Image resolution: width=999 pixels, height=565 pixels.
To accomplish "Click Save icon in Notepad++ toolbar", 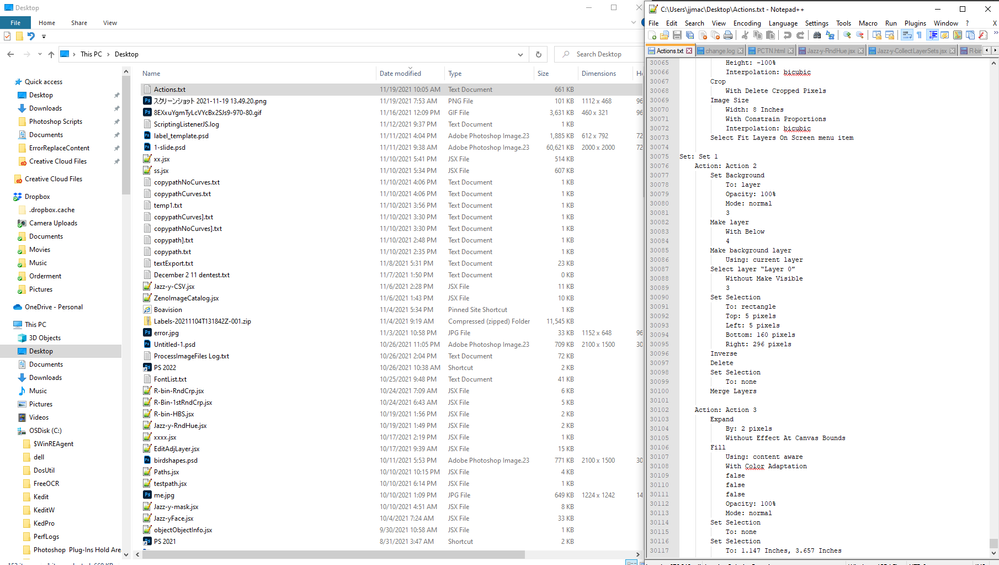I will (677, 35).
